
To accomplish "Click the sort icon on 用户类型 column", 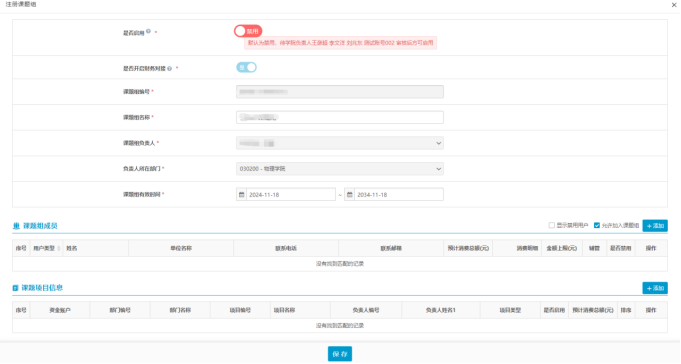I will pos(59,248).
